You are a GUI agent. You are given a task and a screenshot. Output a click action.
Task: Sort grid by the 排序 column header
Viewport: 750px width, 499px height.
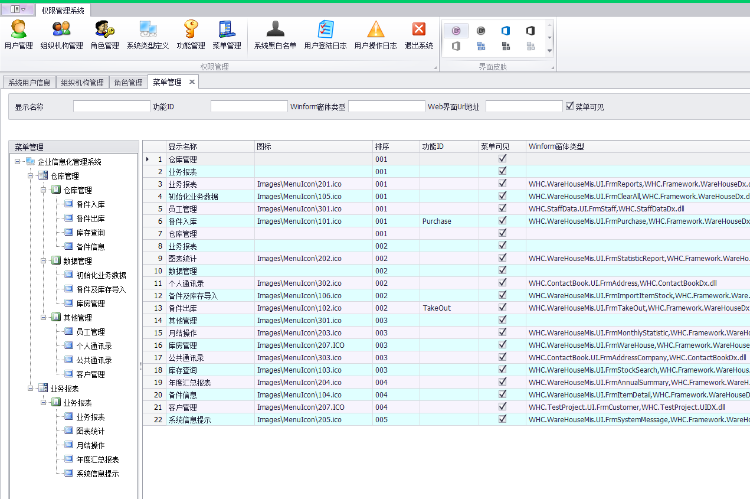[396, 146]
